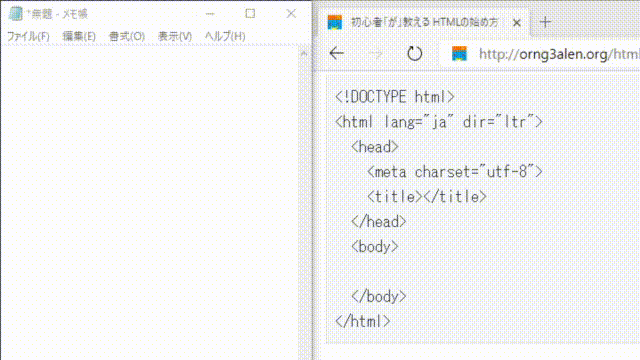
Task: Click the <meta charset="utf-8"> line
Action: pyautogui.click(x=455, y=172)
